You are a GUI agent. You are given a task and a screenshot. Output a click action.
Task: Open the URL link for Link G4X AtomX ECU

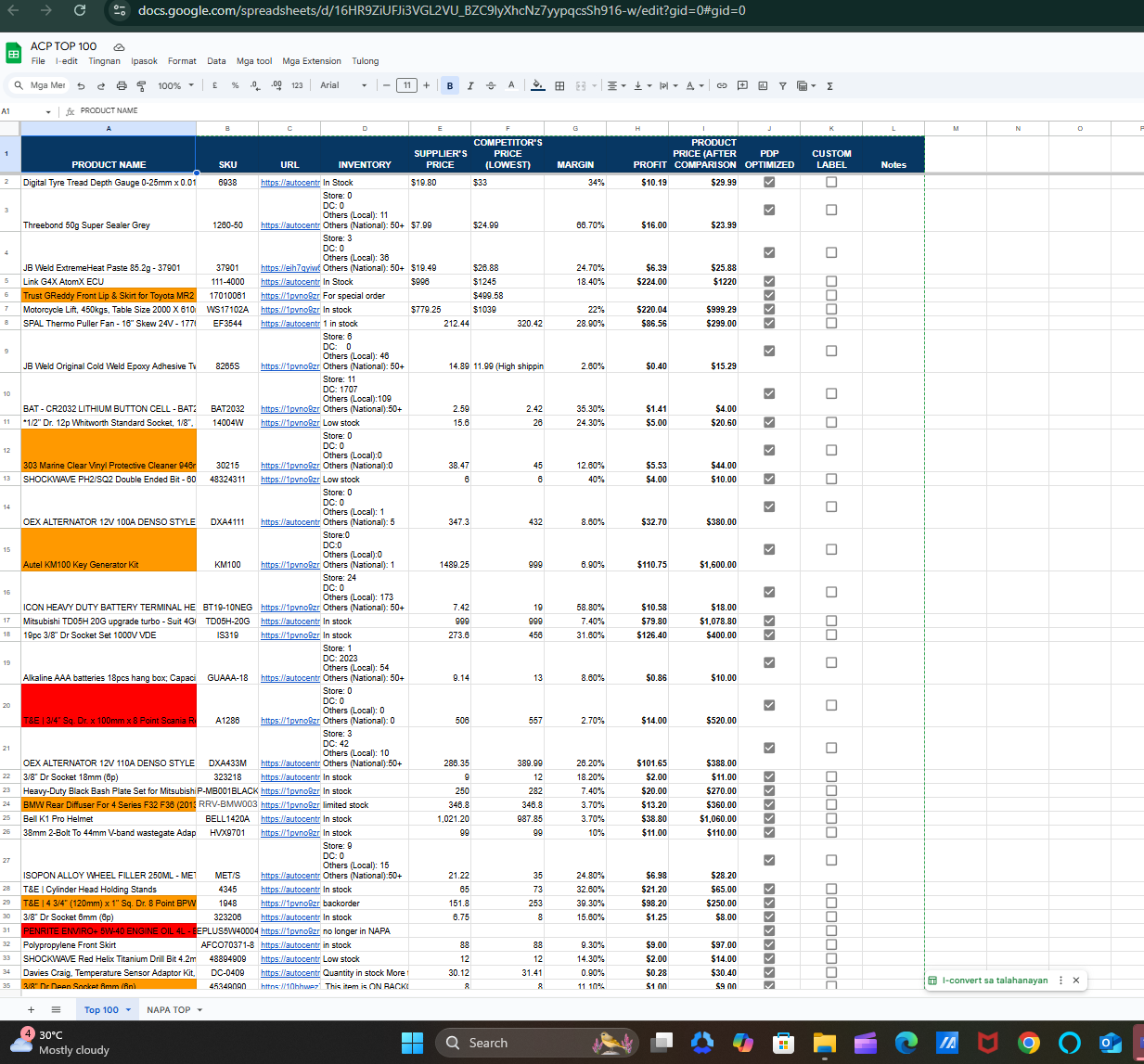tap(290, 281)
